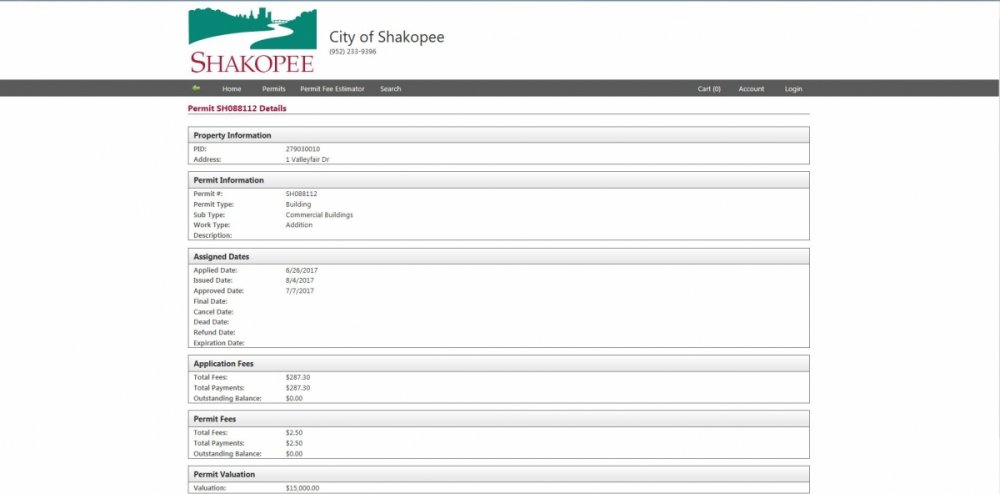Screen dimensions: 1000x494
Task: Click the Assigned Dates section header
Action: pos(221,257)
